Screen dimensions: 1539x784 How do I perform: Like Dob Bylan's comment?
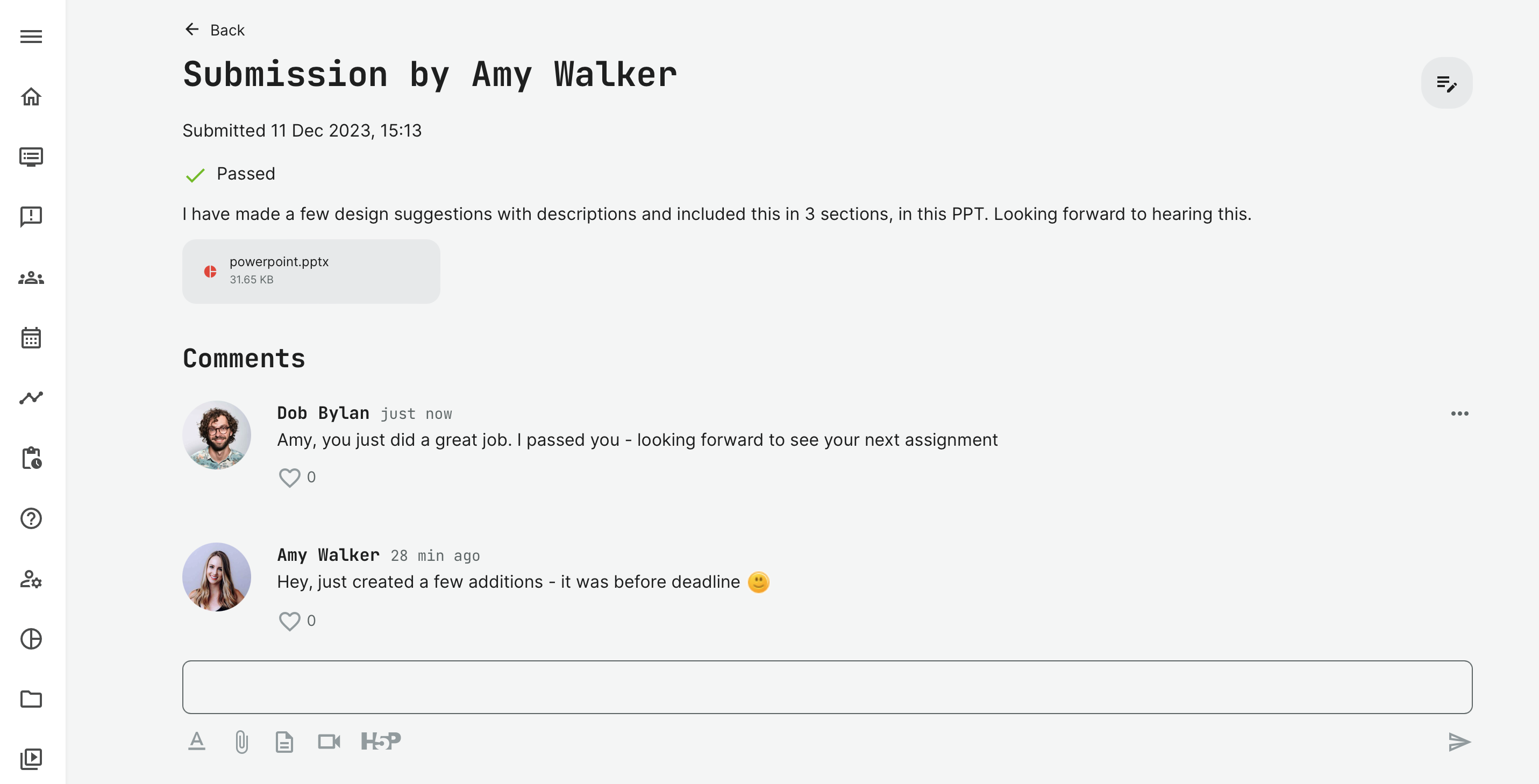click(x=290, y=477)
